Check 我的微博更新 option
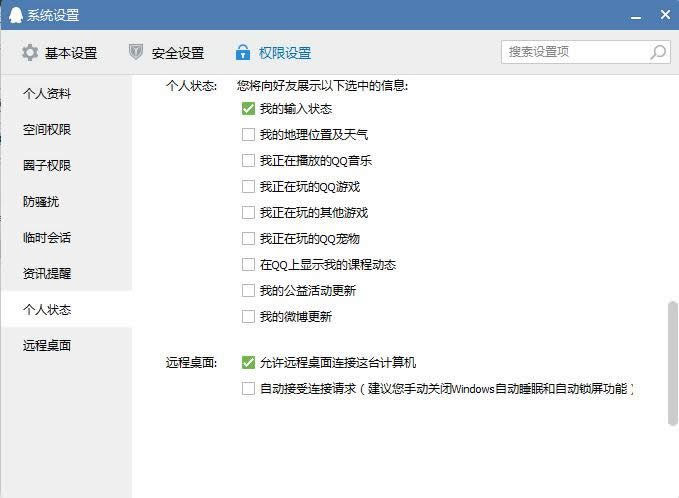The image size is (679, 498). [x=248, y=317]
